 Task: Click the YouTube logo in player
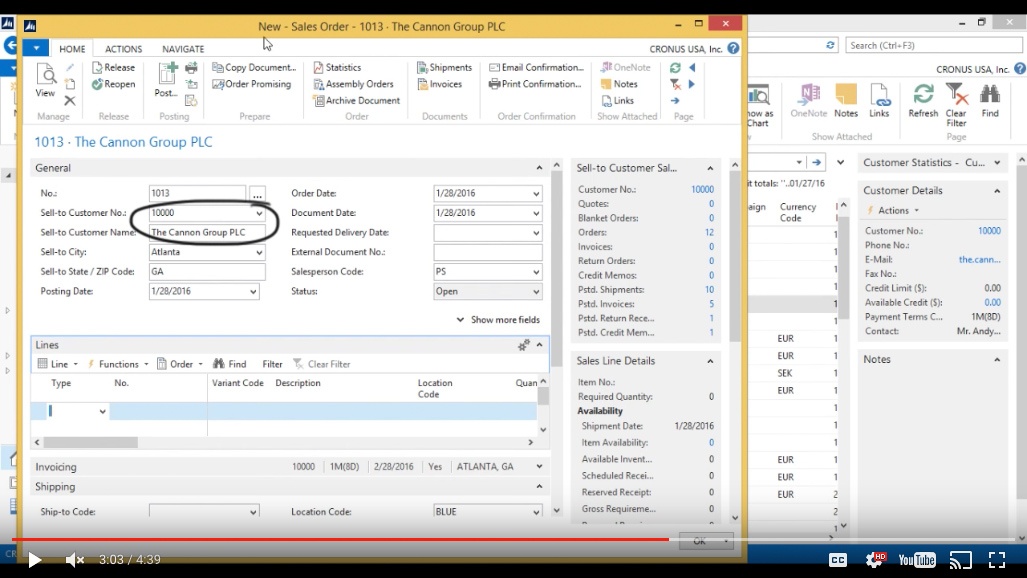click(x=916, y=560)
